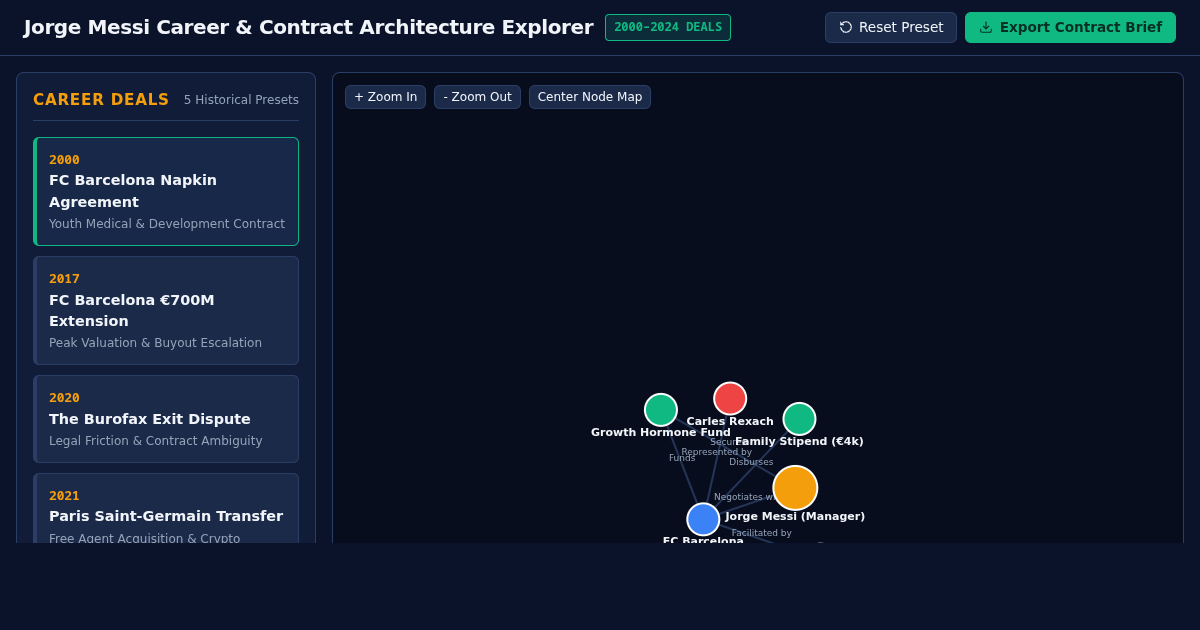The height and width of the screenshot is (630, 1200).
Task: Open the 2020 Burofax Exit Dispute preset
Action: pos(166,419)
